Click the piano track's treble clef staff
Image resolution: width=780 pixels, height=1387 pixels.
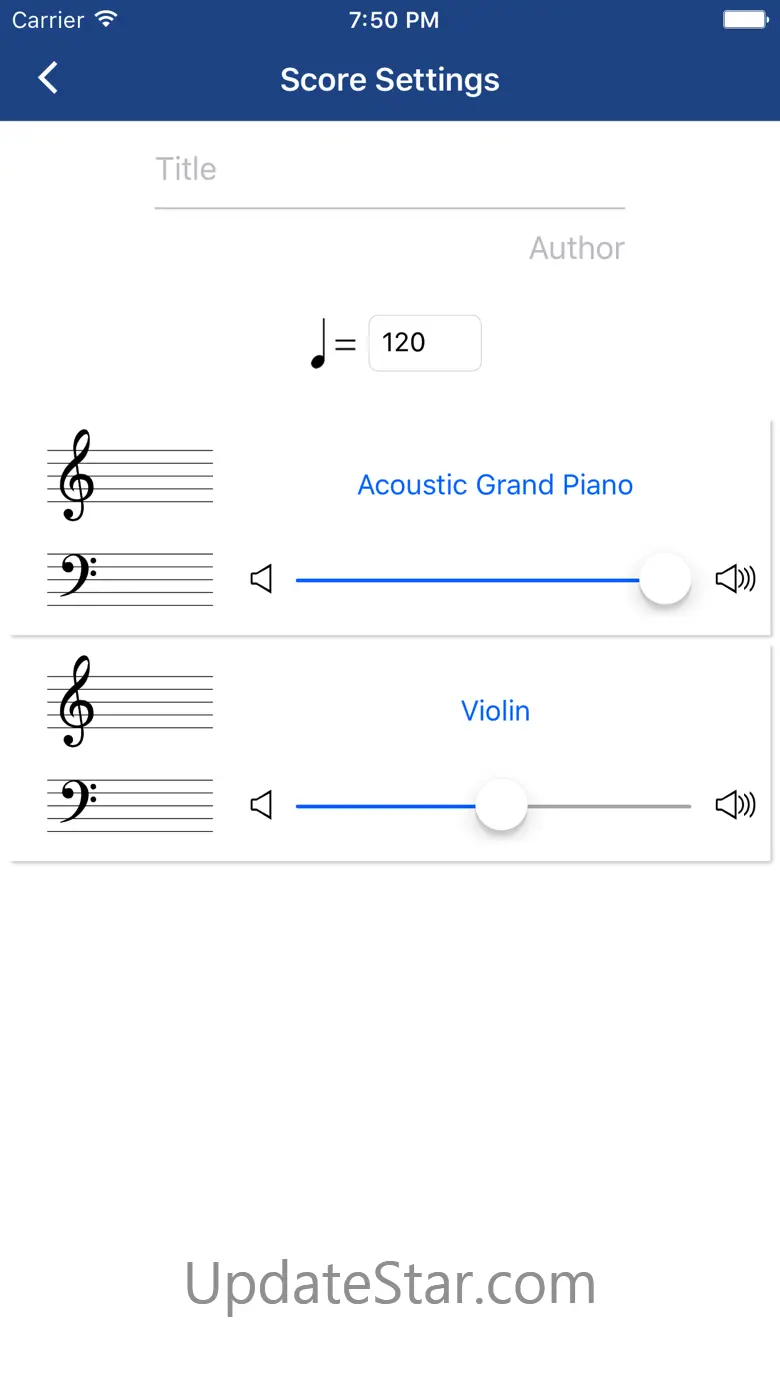pos(129,476)
